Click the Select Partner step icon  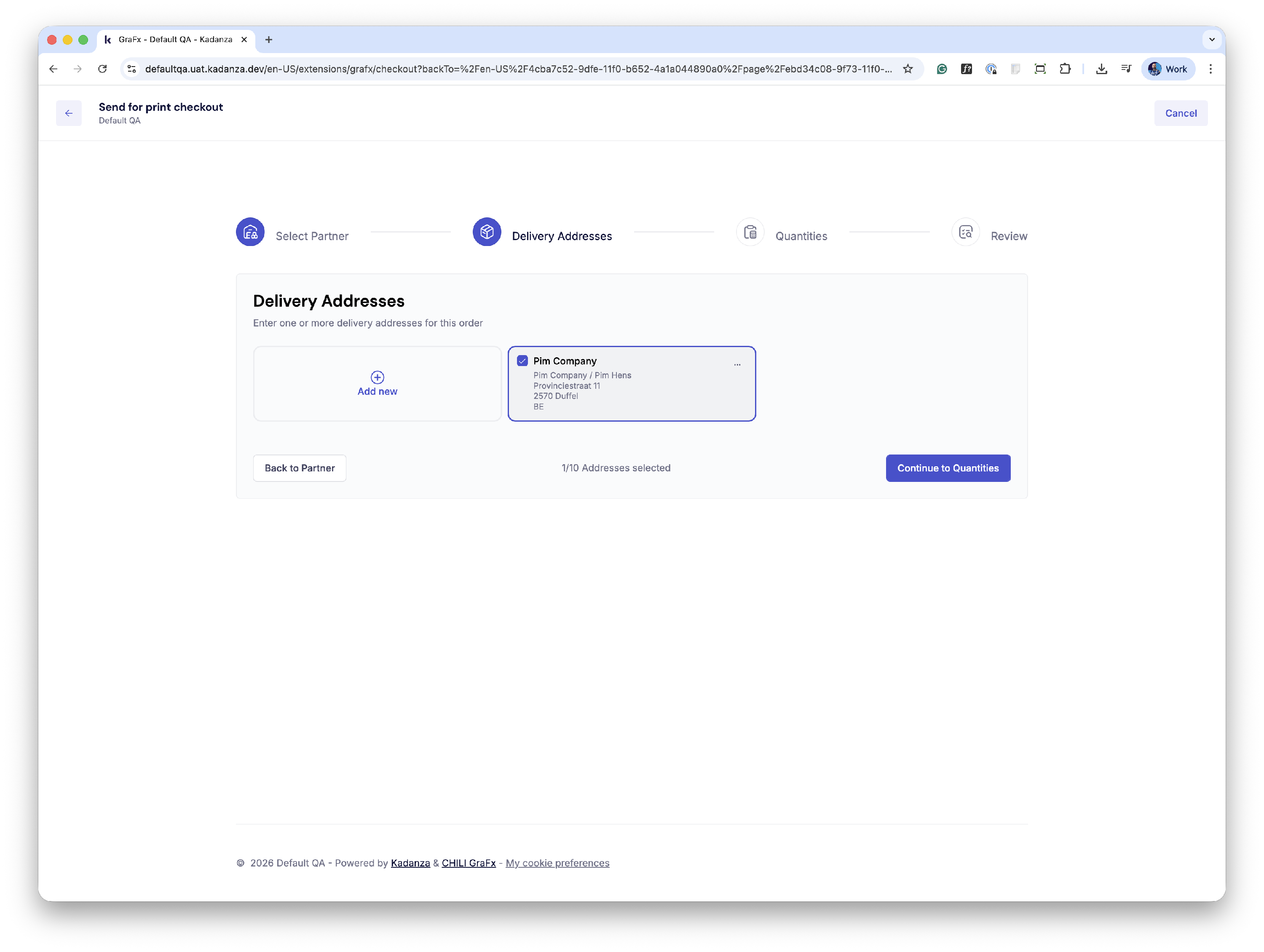250,232
